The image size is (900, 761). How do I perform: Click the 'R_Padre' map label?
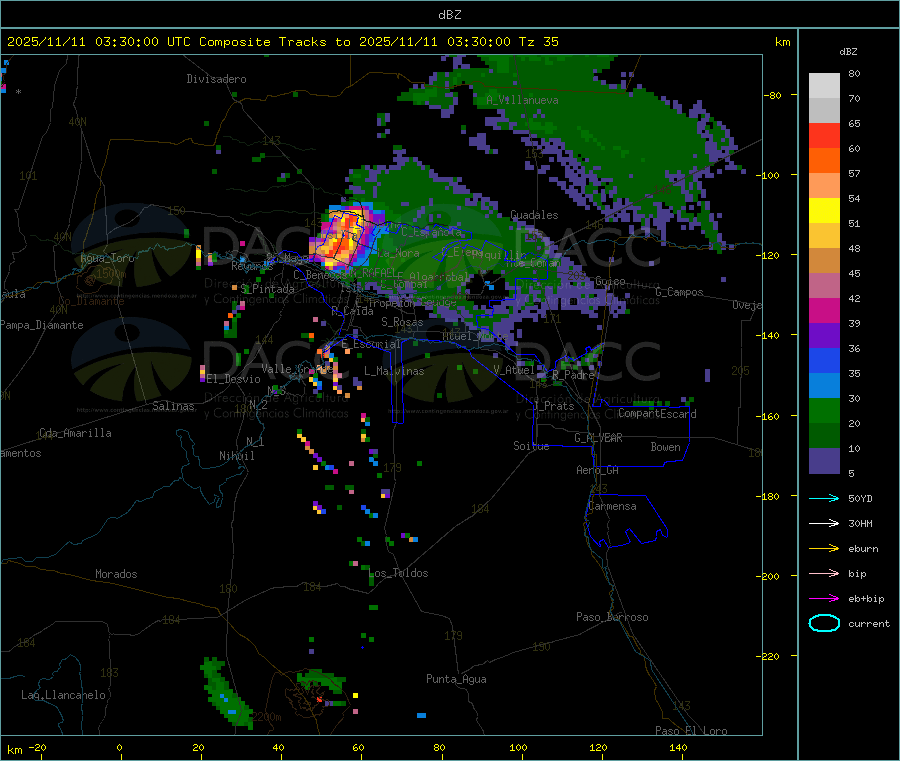pos(573,375)
